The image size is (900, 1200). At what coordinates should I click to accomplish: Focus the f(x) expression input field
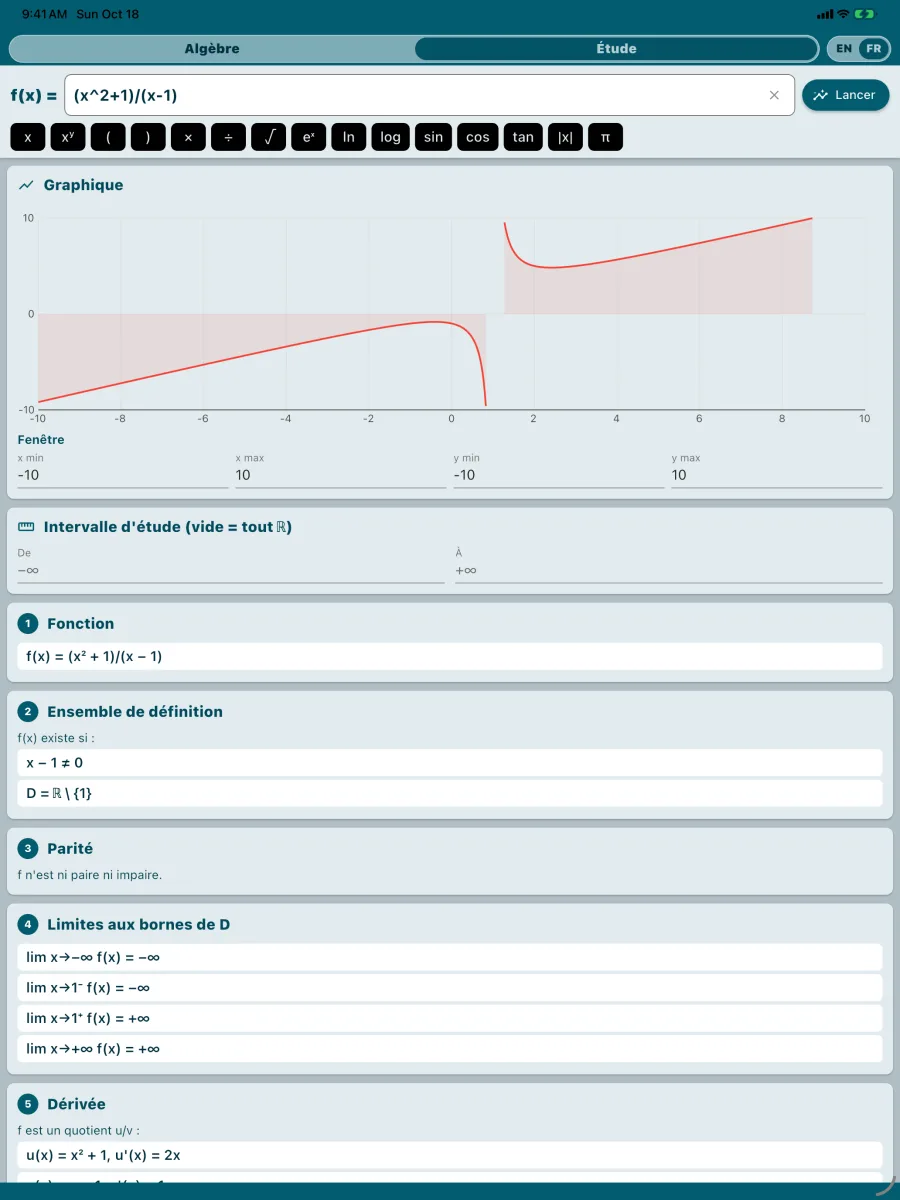point(429,95)
